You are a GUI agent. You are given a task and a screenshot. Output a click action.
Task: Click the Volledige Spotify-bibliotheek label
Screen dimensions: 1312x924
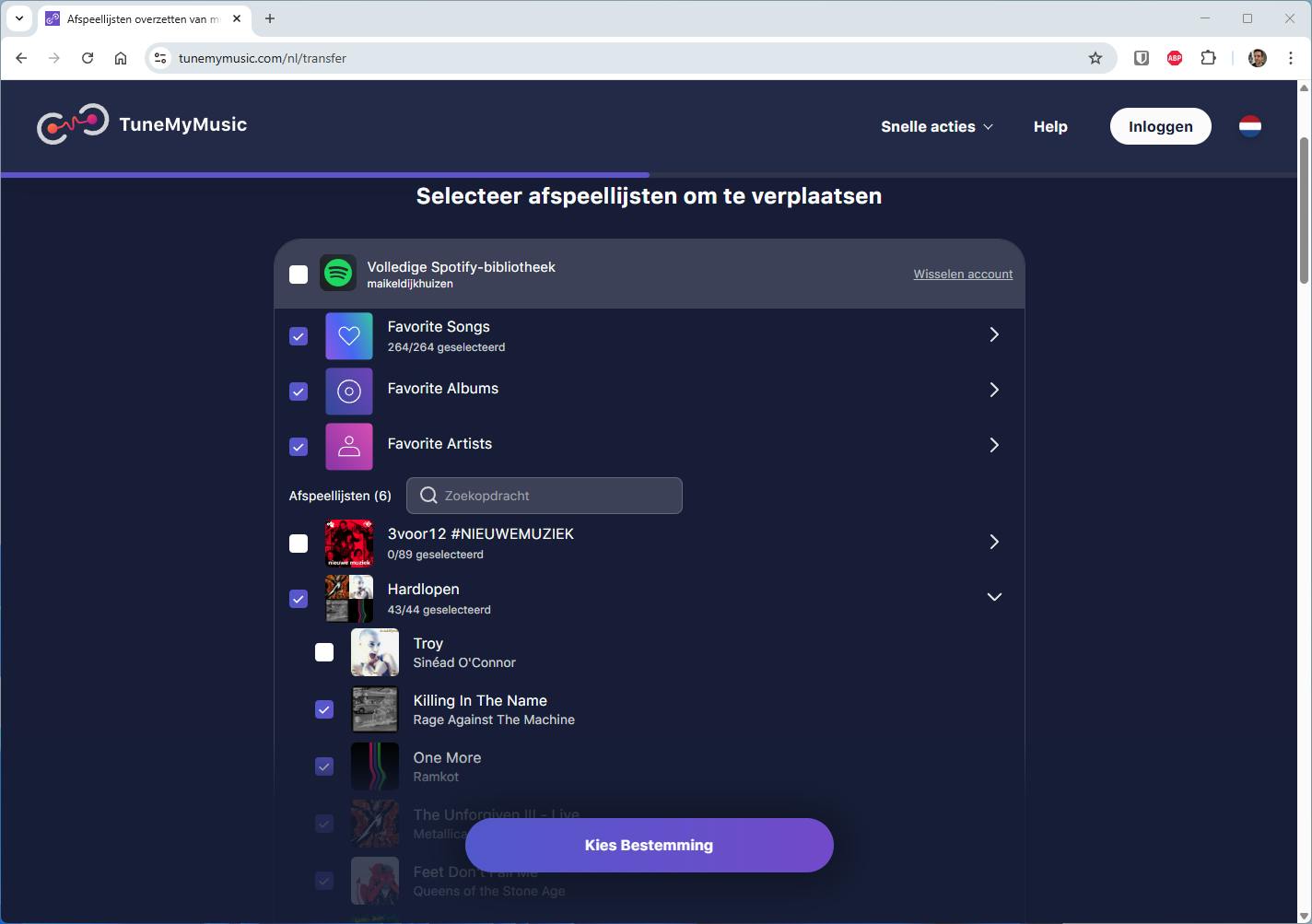461,266
